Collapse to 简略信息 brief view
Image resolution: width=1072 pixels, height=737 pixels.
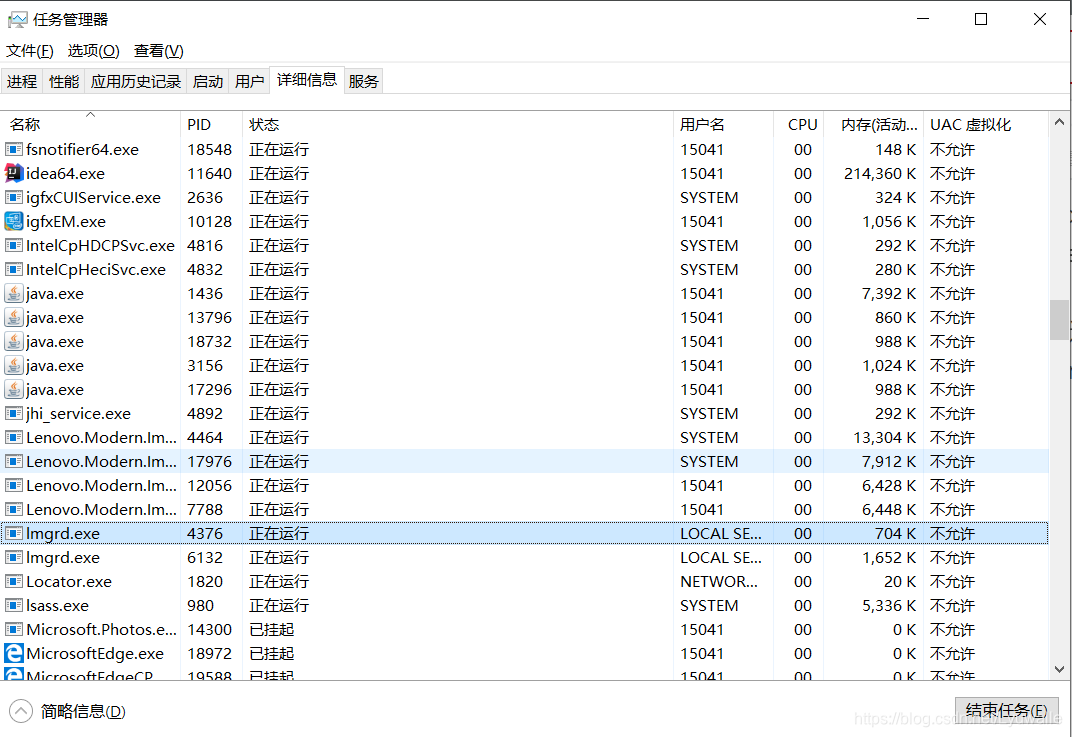pos(67,711)
